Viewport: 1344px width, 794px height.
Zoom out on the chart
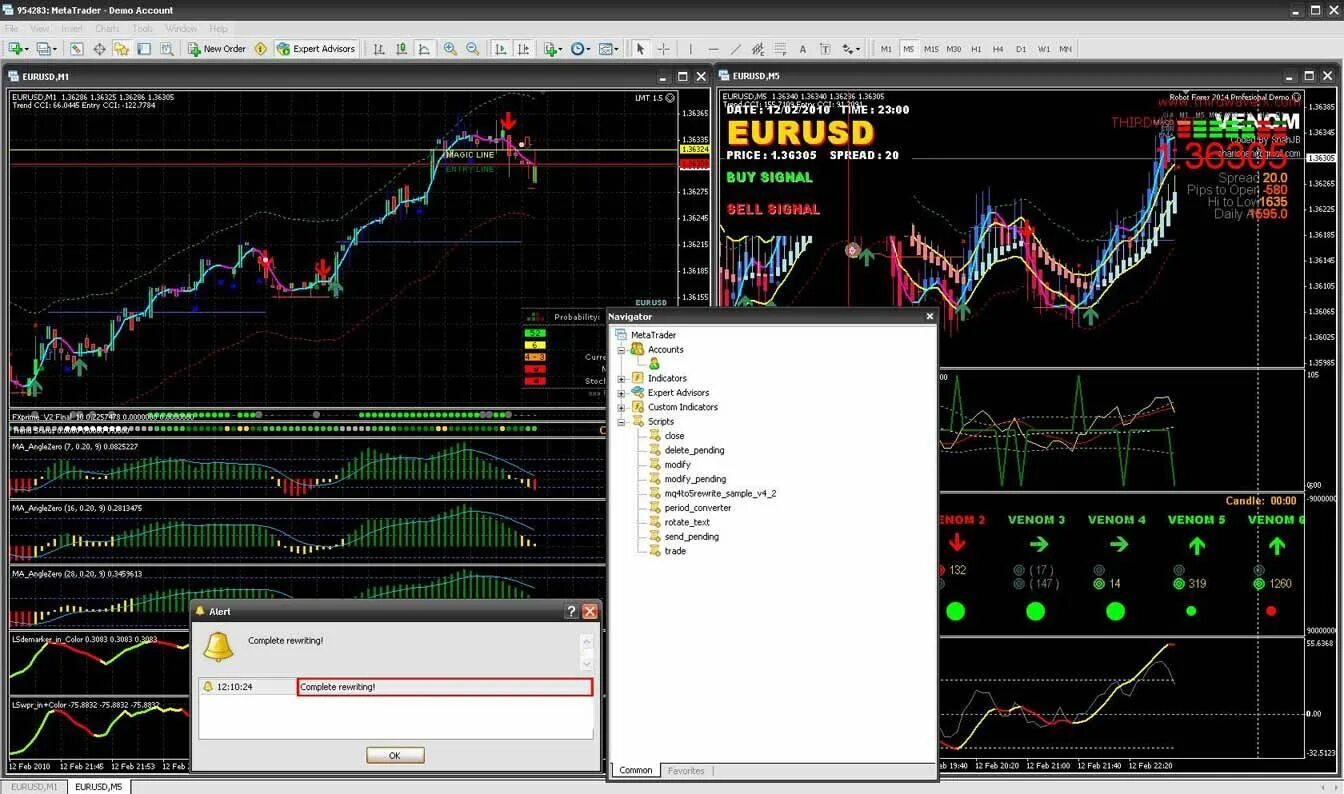pyautogui.click(x=472, y=49)
